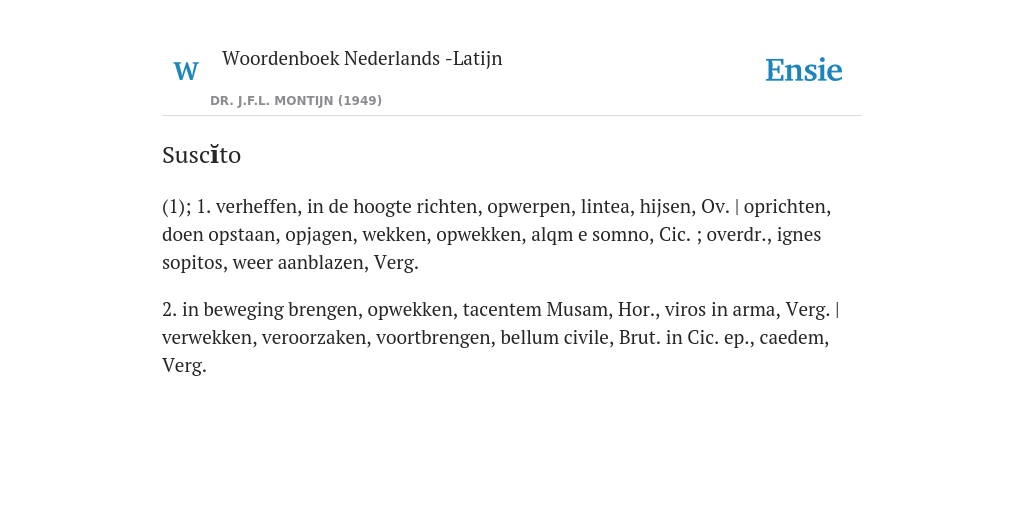The height and width of the screenshot is (512, 1024).
Task: Click the Suscĭto entry heading
Action: [201, 155]
